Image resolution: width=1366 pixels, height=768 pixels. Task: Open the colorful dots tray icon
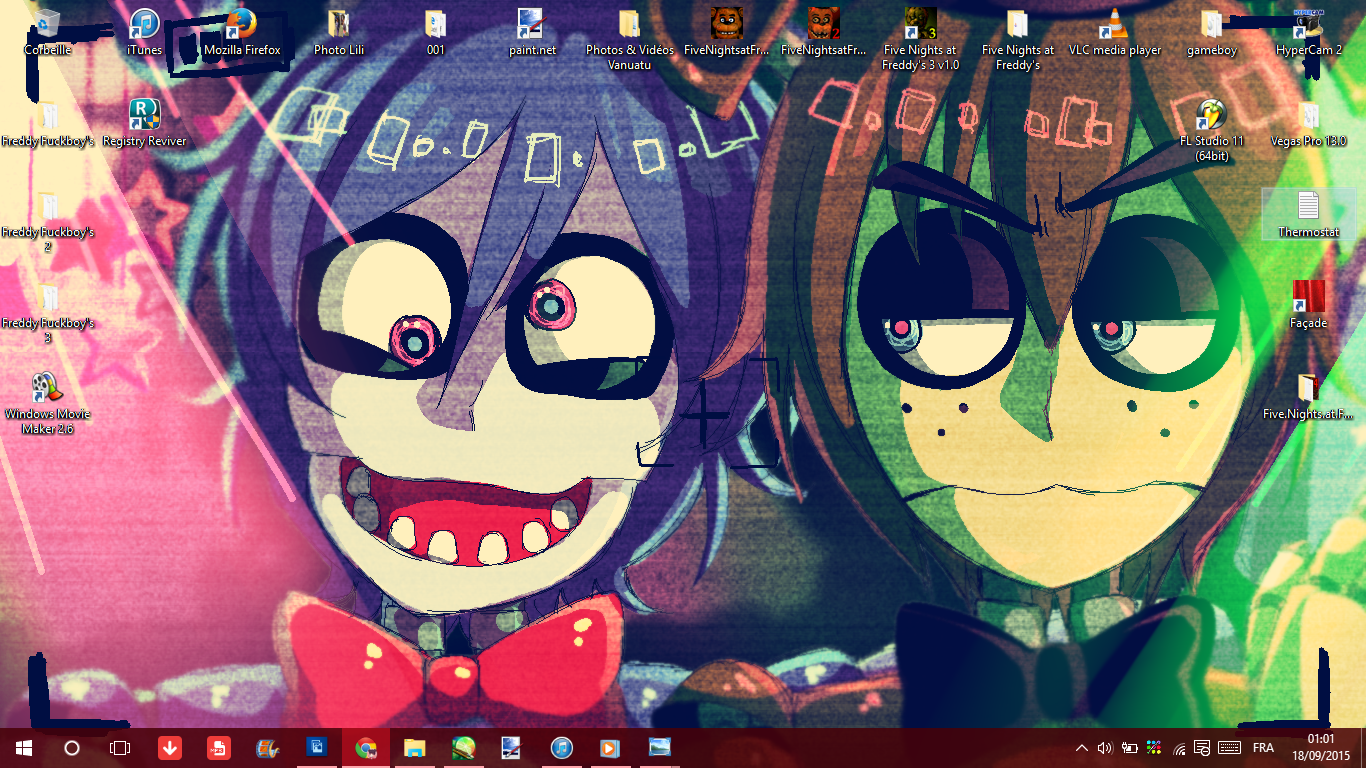coord(1154,748)
